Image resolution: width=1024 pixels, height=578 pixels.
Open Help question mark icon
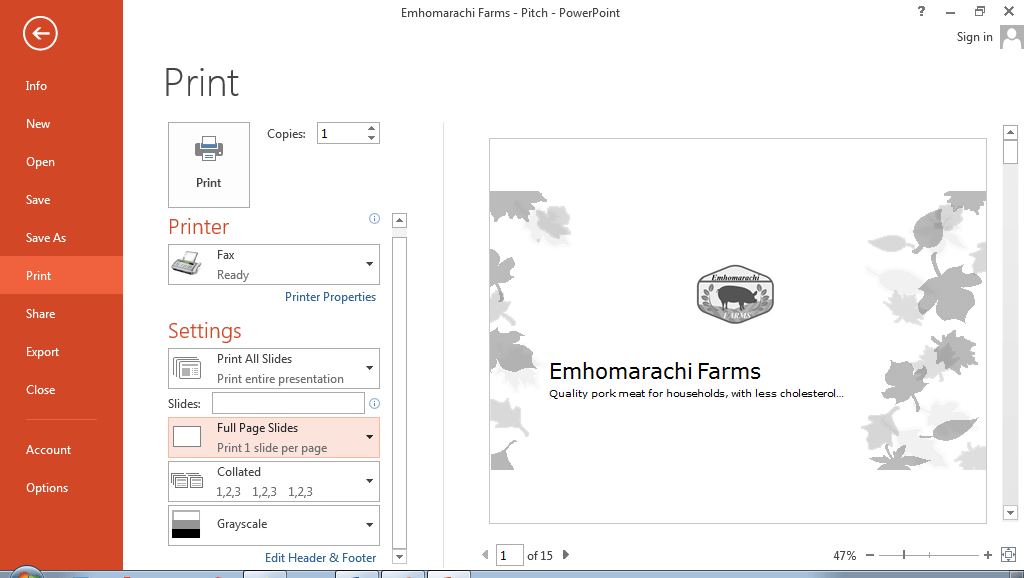[x=921, y=11]
